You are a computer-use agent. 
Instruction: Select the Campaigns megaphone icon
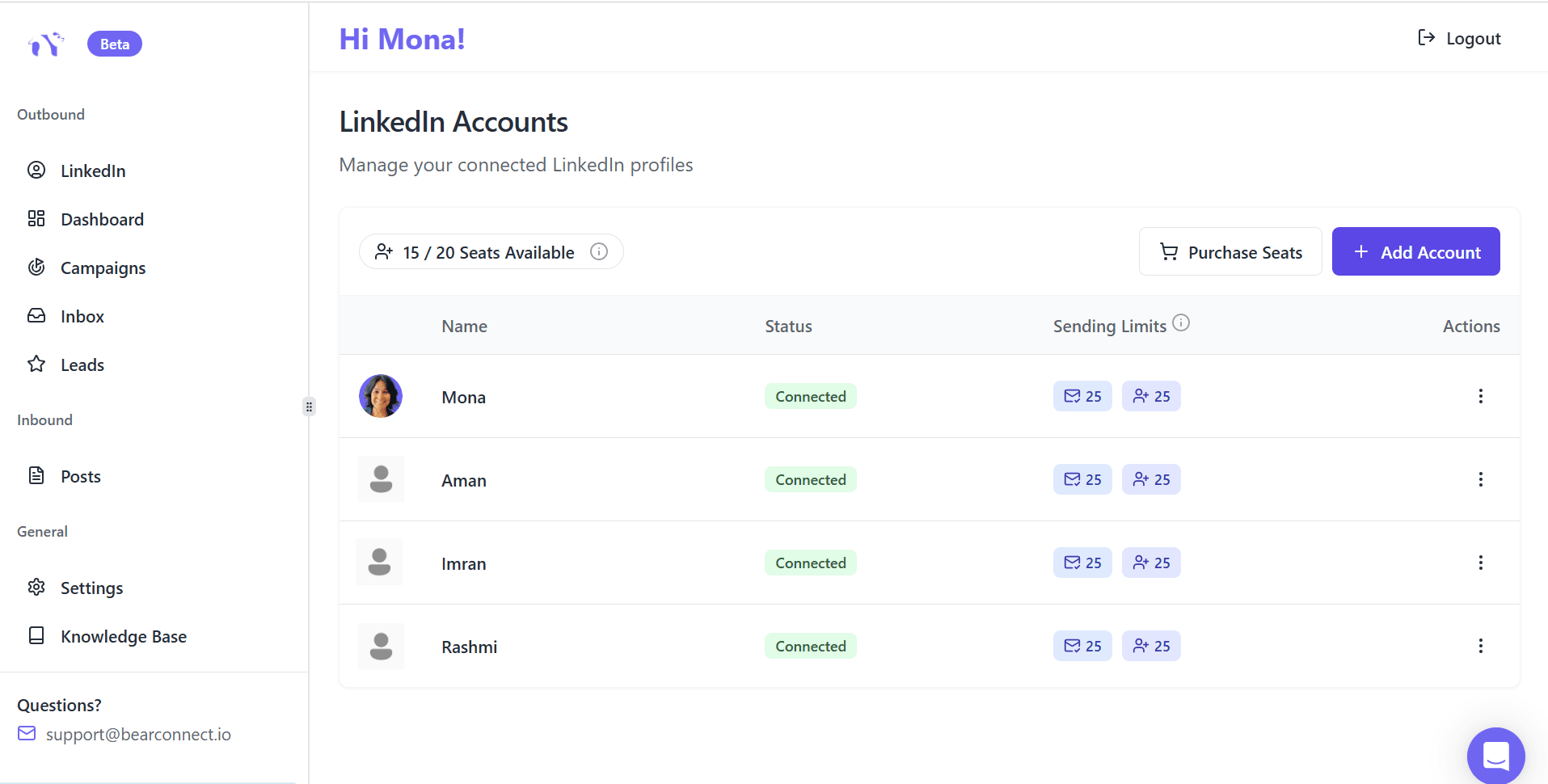[36, 268]
